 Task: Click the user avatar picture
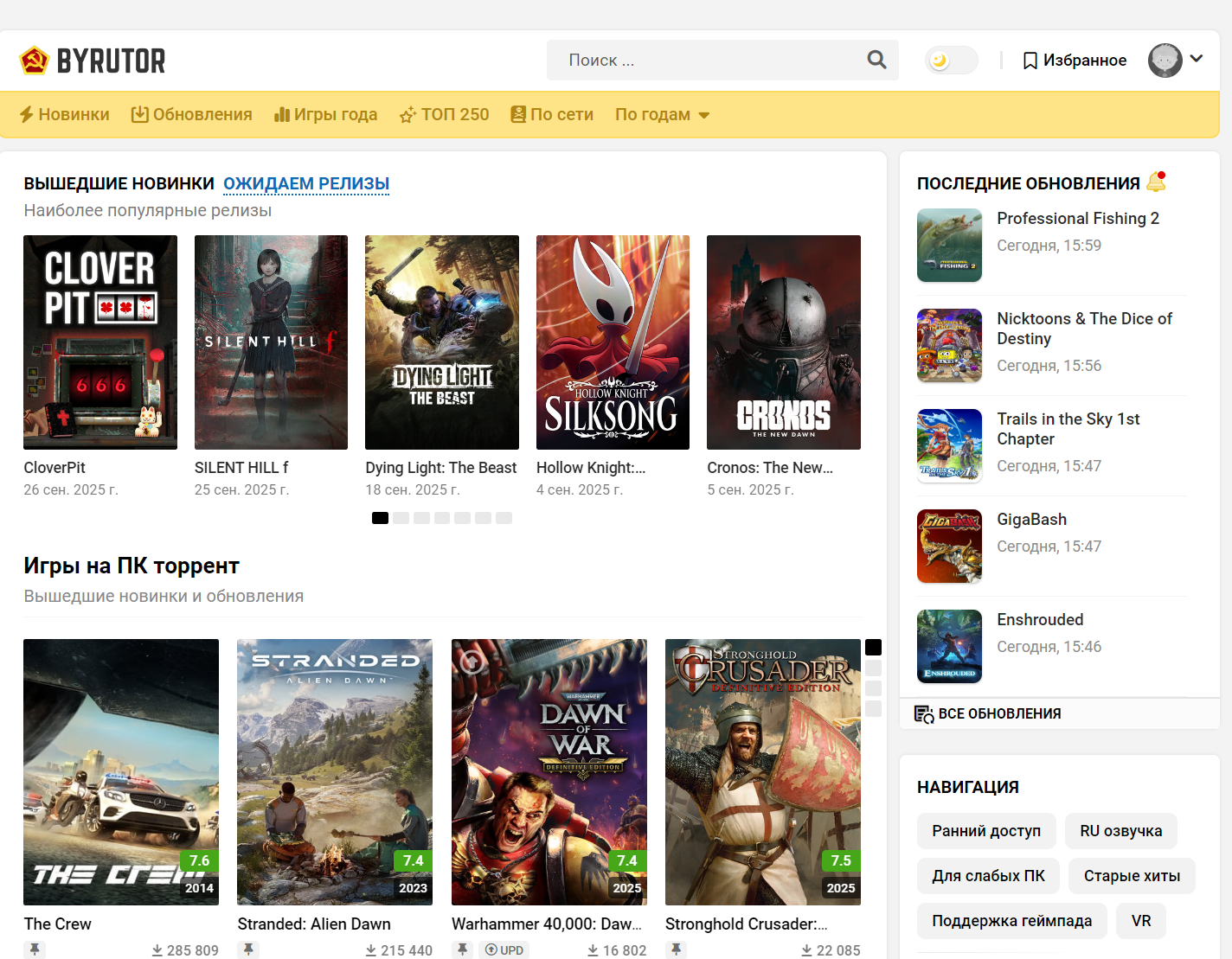[1165, 61]
